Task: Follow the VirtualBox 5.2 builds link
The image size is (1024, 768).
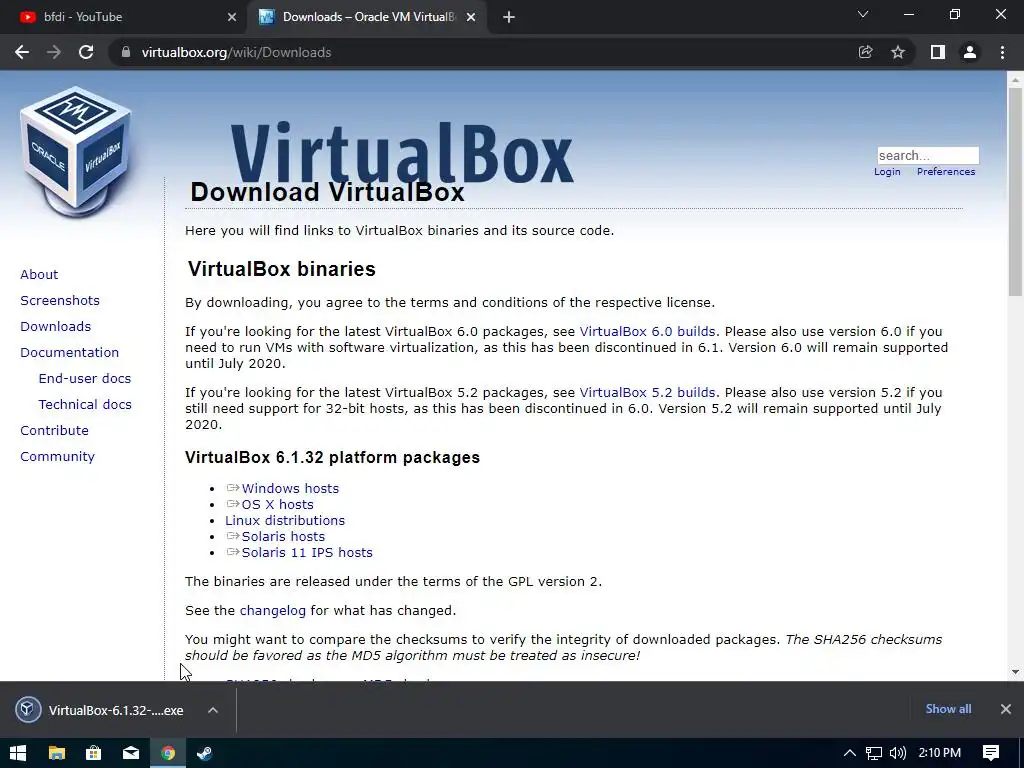Action: (647, 392)
